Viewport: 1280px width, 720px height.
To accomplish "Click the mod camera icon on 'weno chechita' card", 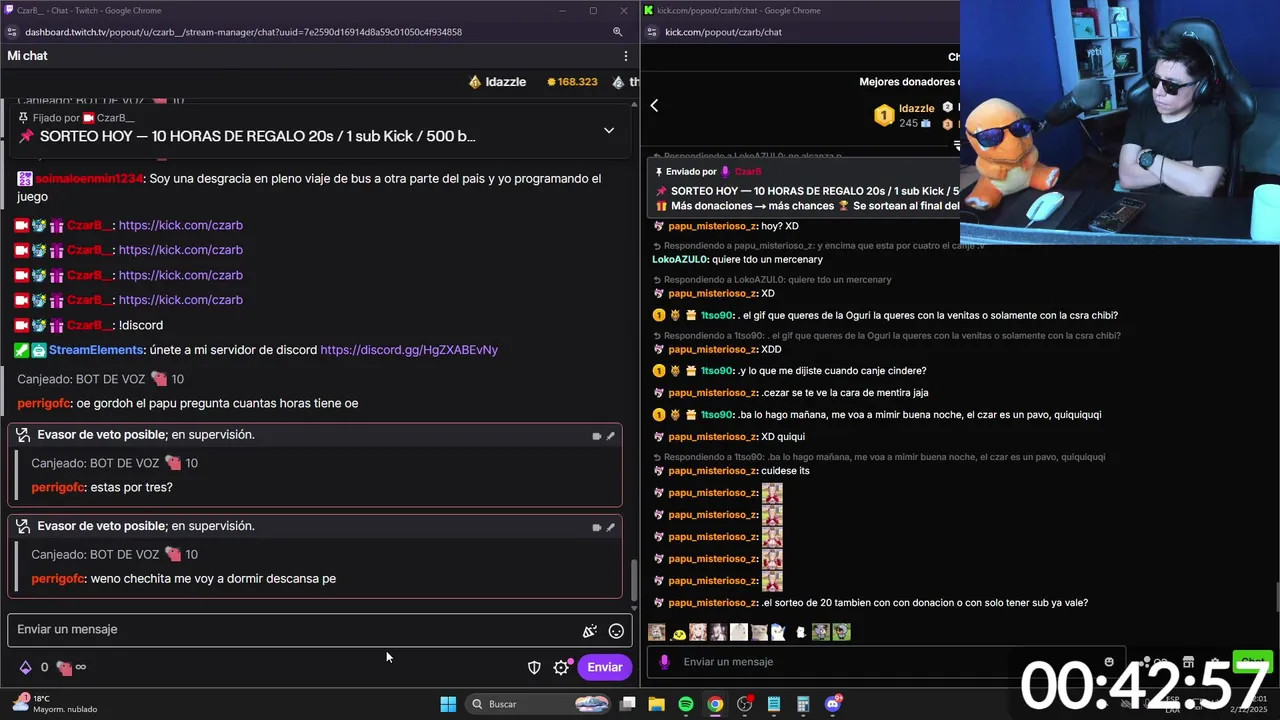I will point(597,527).
